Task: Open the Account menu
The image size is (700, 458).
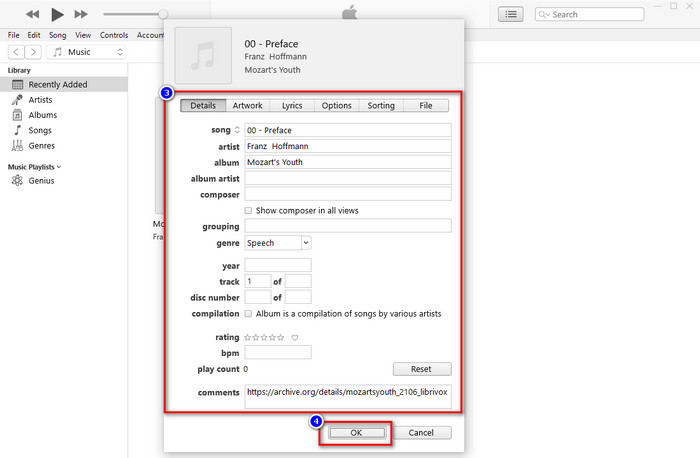Action: (x=150, y=35)
